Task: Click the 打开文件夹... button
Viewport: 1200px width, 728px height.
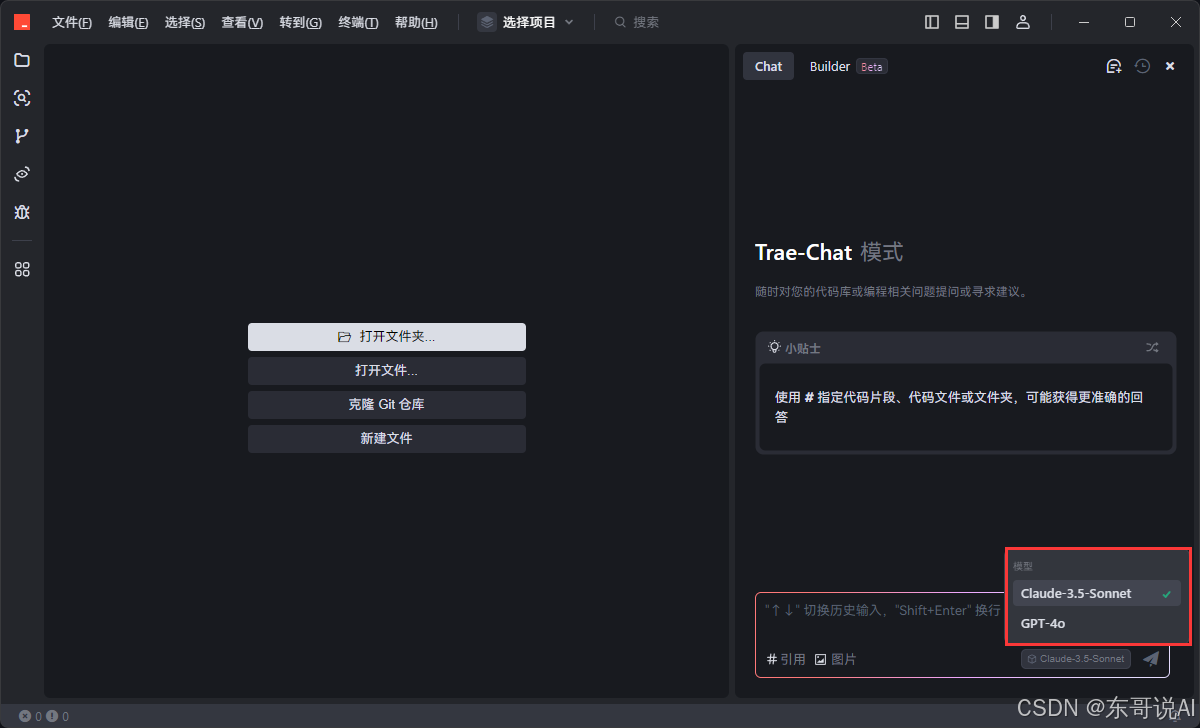Action: 387,337
